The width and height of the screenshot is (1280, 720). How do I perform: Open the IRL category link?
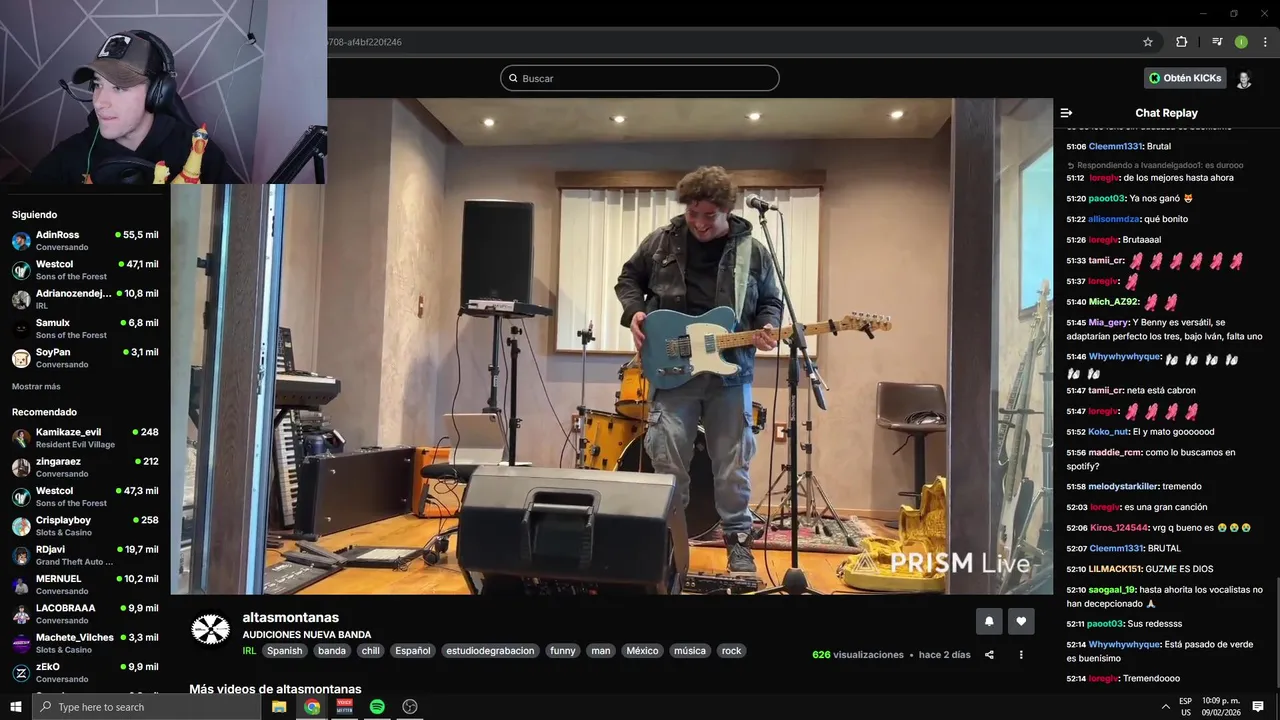(249, 651)
